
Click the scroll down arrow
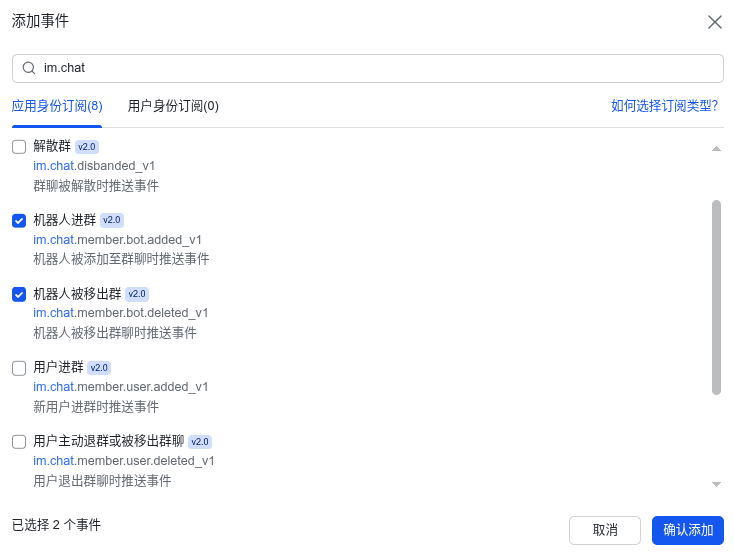click(716, 484)
